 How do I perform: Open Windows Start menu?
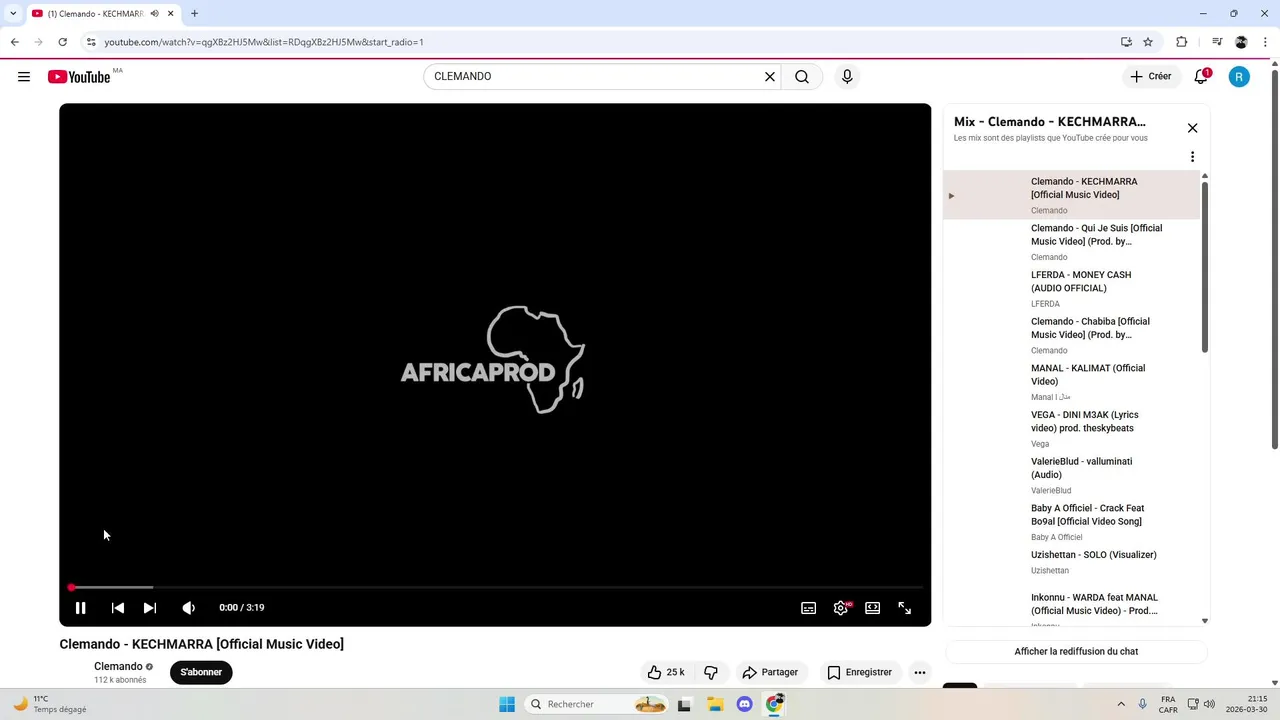pos(507,704)
